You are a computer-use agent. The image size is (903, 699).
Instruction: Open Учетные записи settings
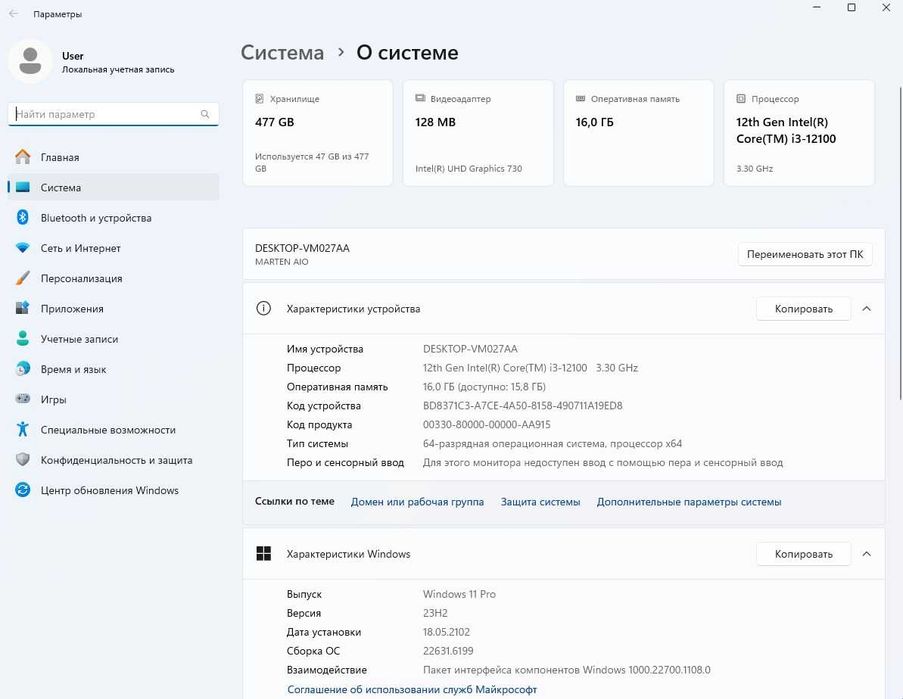(113, 339)
